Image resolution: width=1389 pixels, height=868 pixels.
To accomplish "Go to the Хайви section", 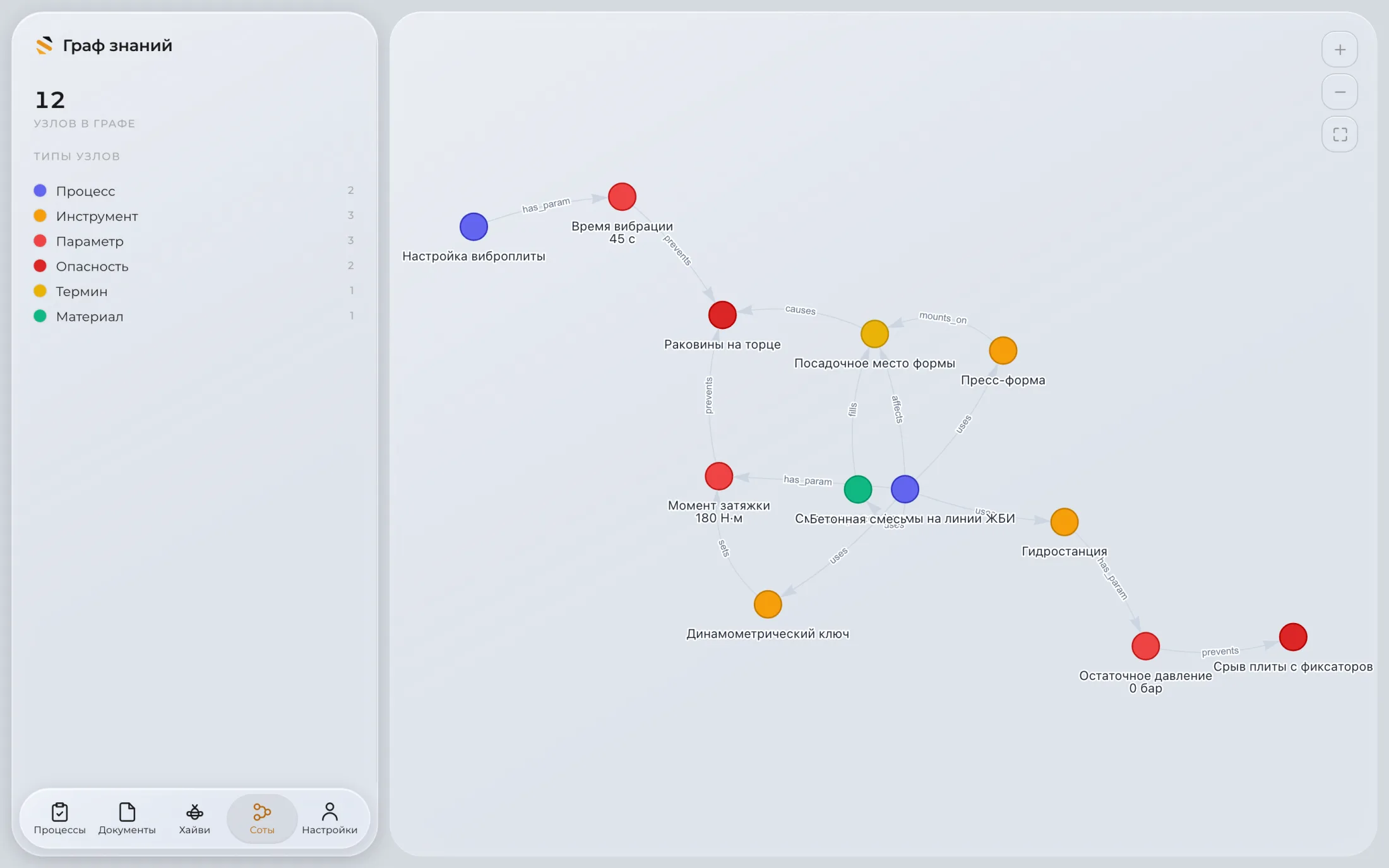I will click(x=194, y=819).
